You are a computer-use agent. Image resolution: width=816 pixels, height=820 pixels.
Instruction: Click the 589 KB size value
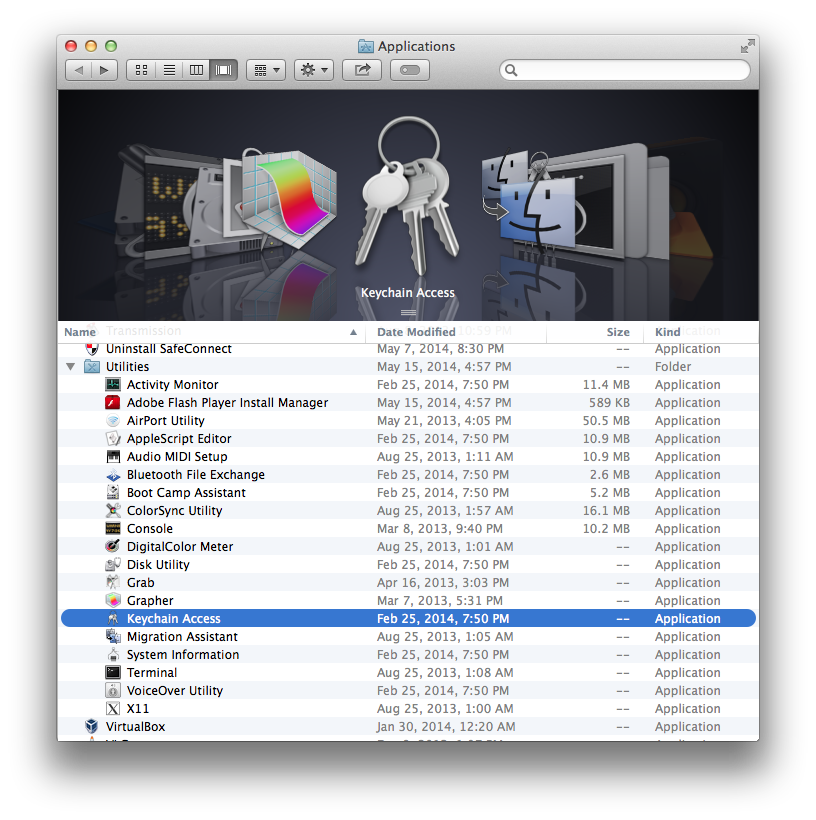pyautogui.click(x=609, y=403)
